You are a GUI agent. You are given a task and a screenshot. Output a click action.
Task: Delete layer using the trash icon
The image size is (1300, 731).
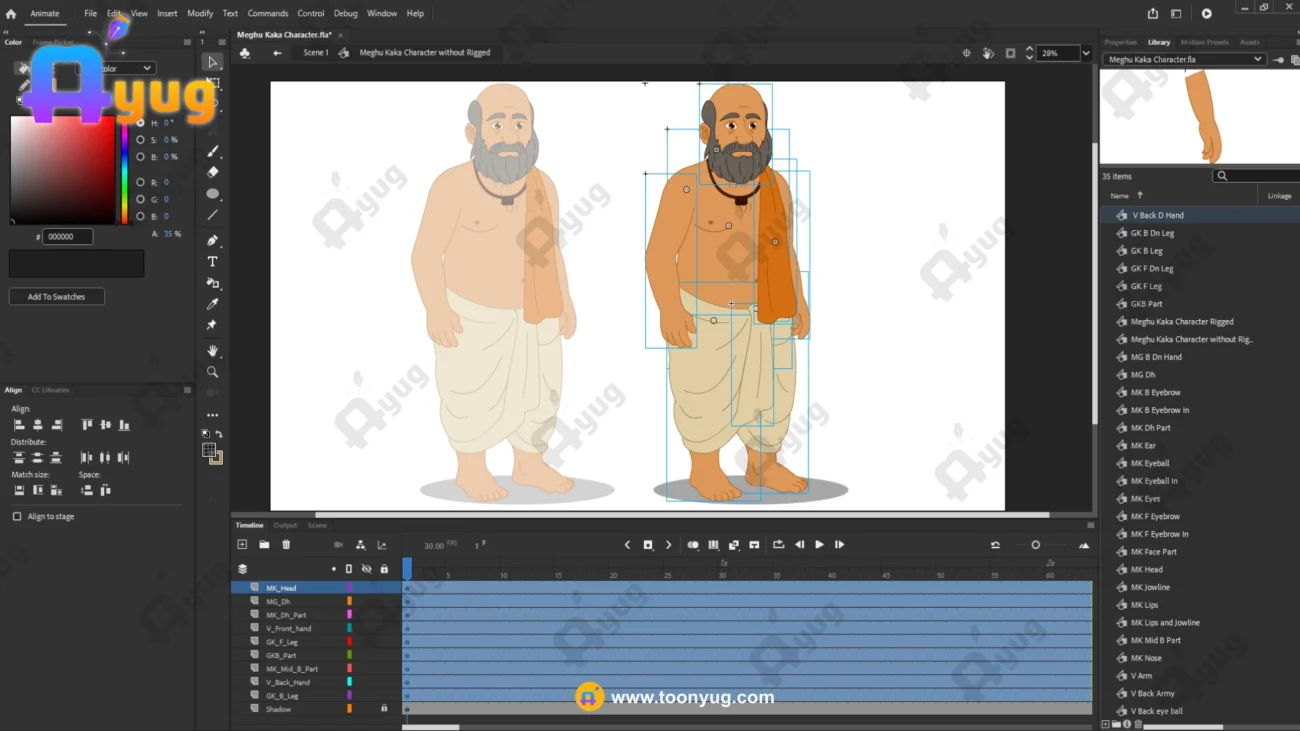pyautogui.click(x=286, y=545)
